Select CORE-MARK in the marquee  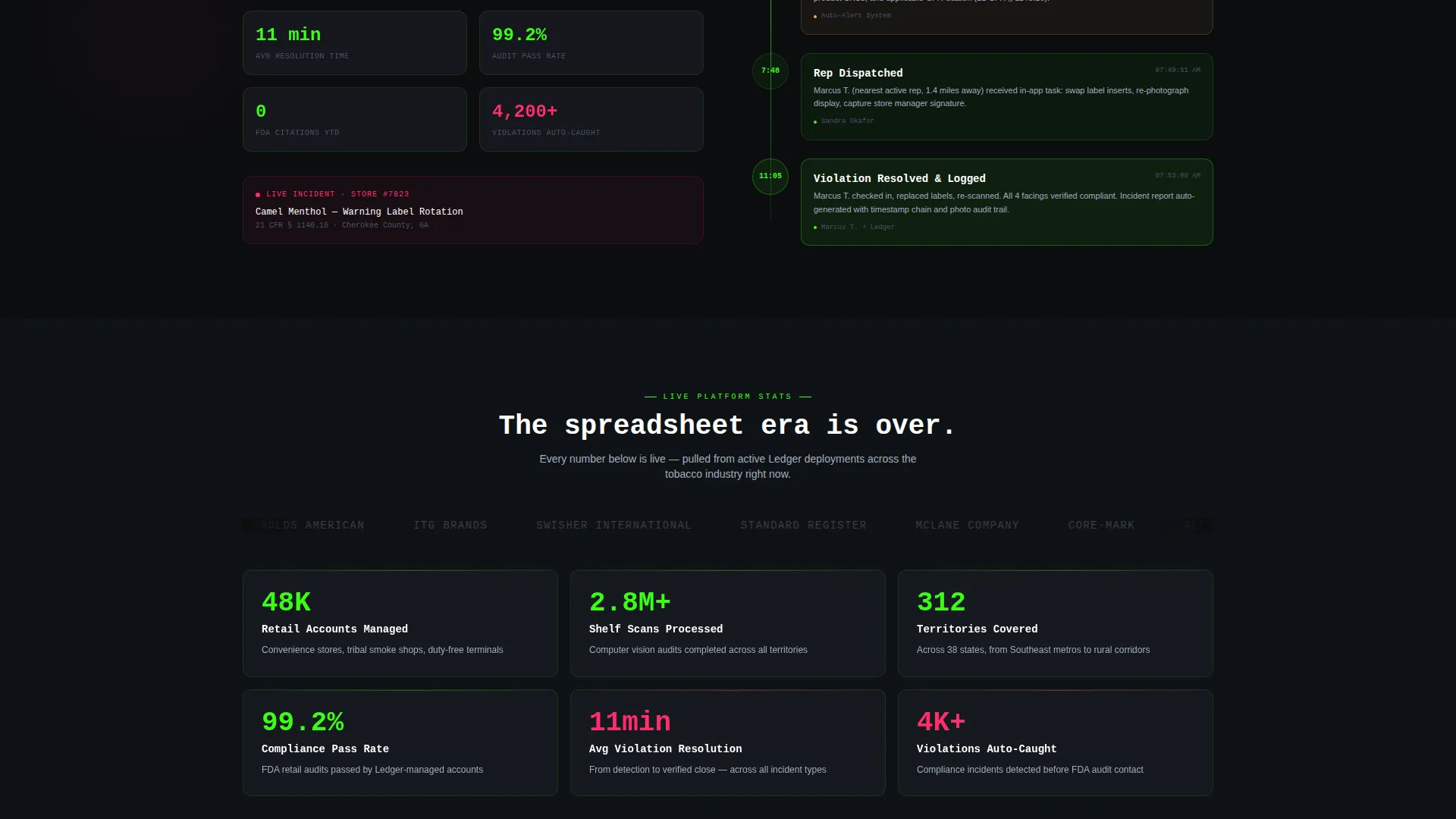[x=1101, y=526]
